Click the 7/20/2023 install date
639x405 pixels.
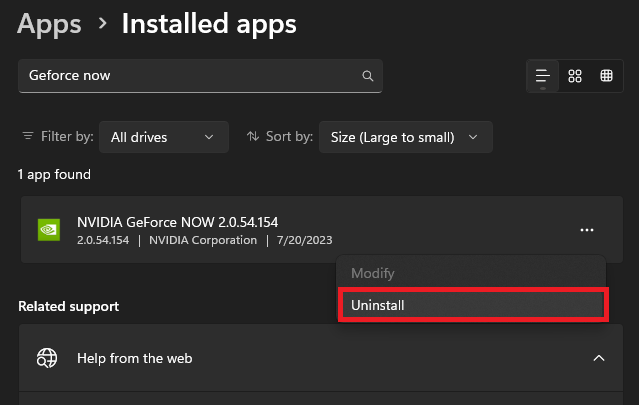(x=304, y=240)
